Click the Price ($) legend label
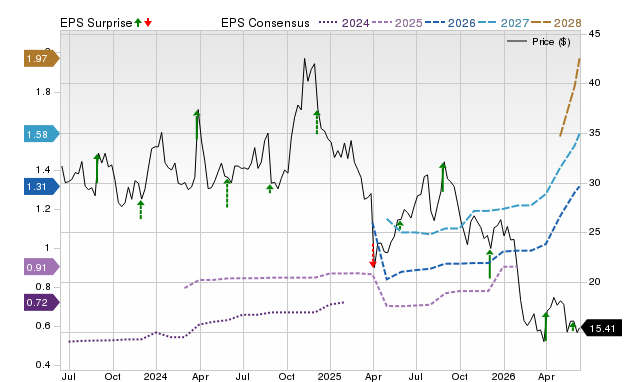Screen dimensions: 640x382 551,42
